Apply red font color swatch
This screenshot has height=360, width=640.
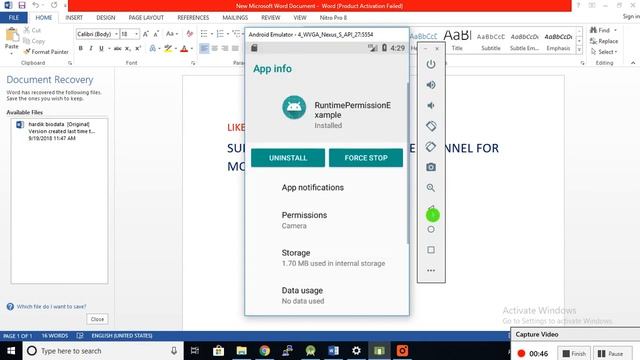(184, 49)
